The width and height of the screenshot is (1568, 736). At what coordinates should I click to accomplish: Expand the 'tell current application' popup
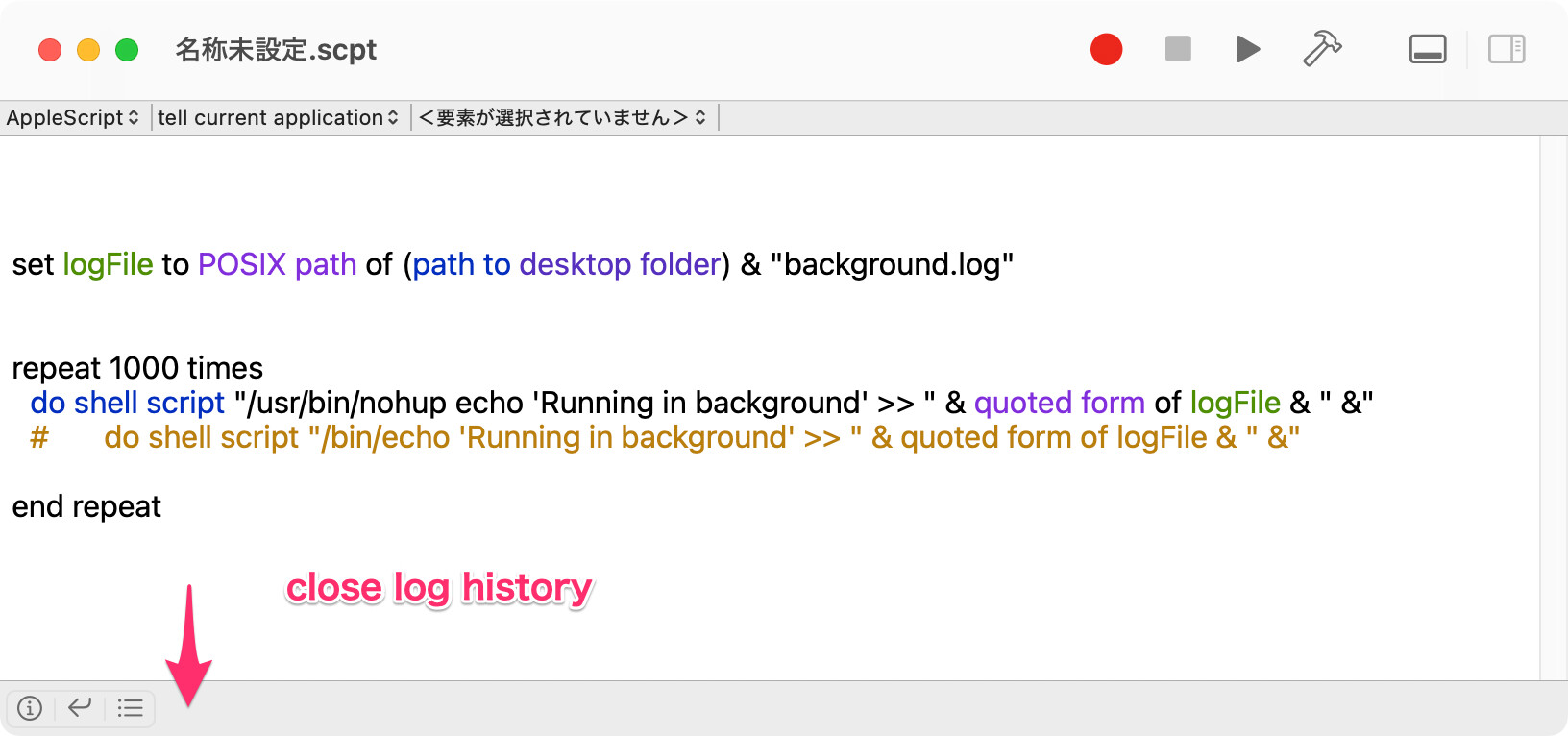pos(278,117)
